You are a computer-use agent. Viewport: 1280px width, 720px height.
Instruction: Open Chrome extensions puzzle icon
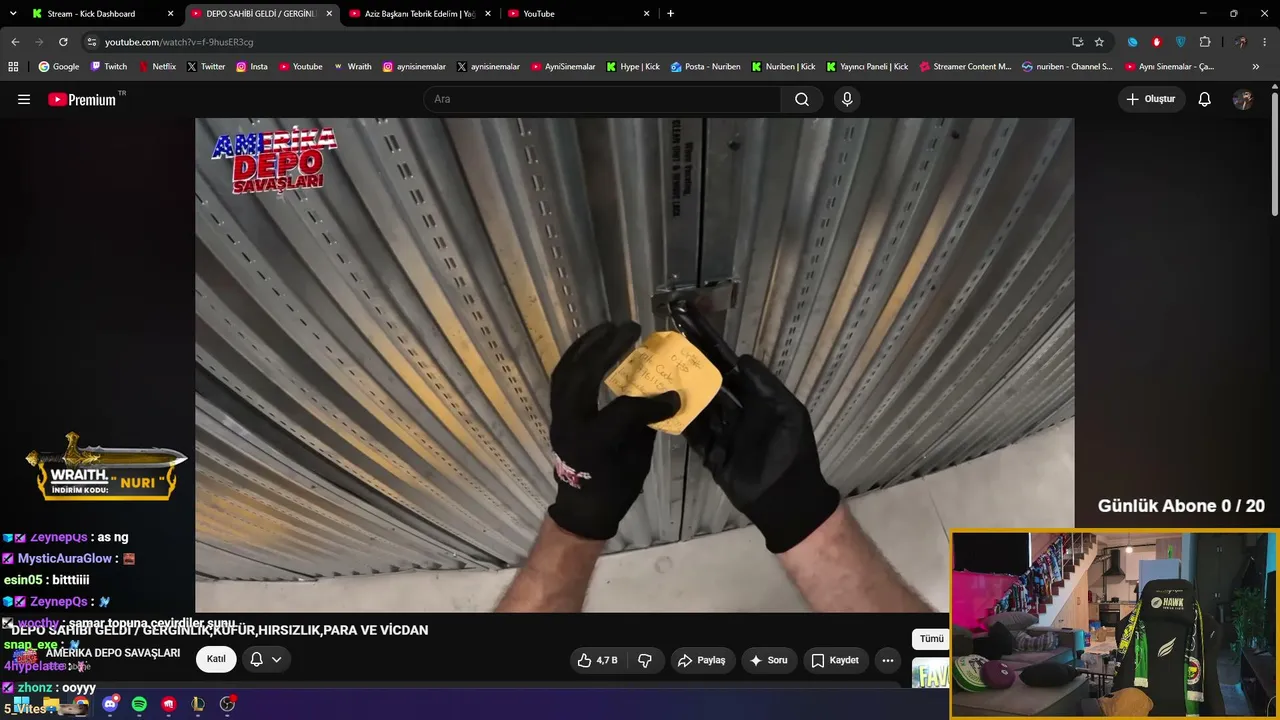click(x=1205, y=42)
